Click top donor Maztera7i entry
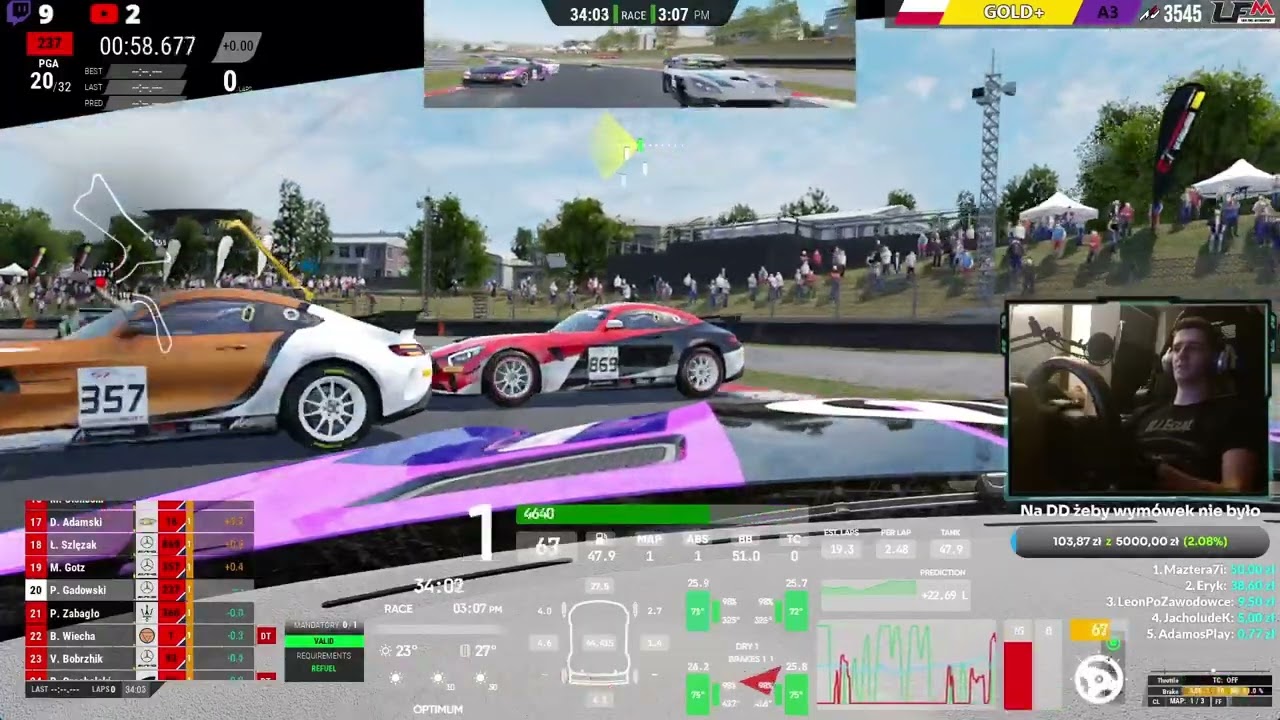The height and width of the screenshot is (720, 1280). click(x=1213, y=569)
